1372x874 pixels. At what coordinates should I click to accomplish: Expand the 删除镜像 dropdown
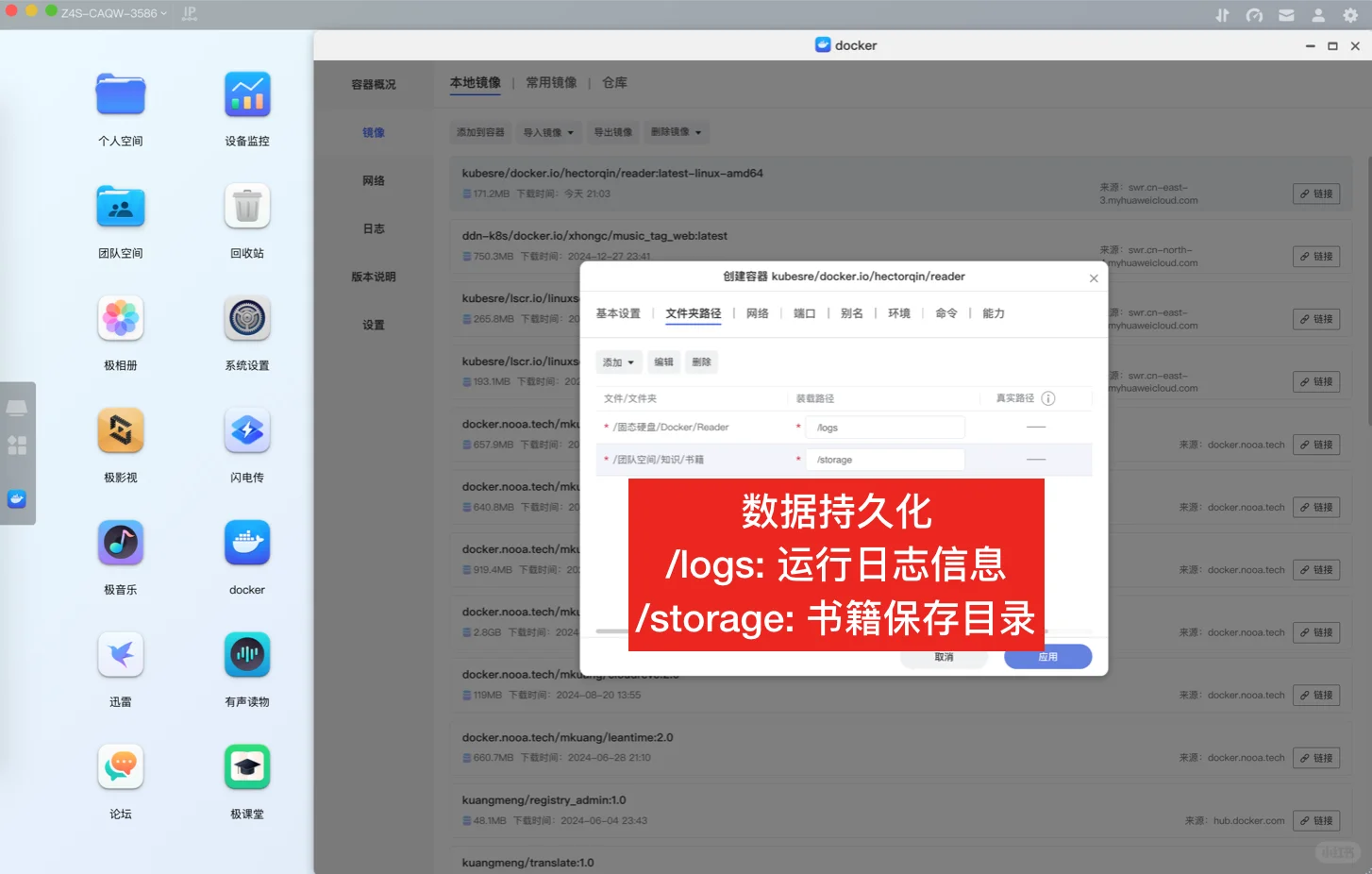[677, 132]
